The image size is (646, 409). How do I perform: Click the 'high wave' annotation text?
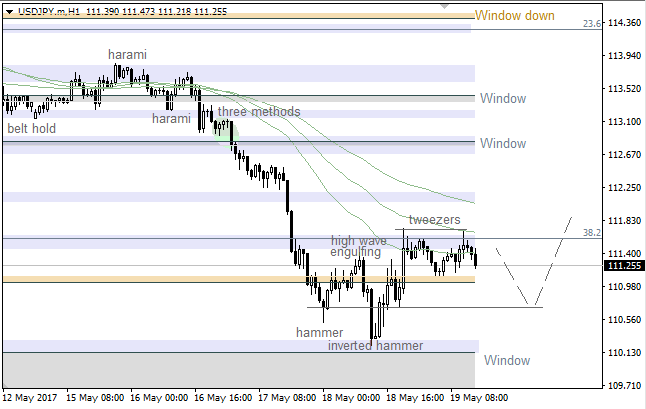point(359,241)
